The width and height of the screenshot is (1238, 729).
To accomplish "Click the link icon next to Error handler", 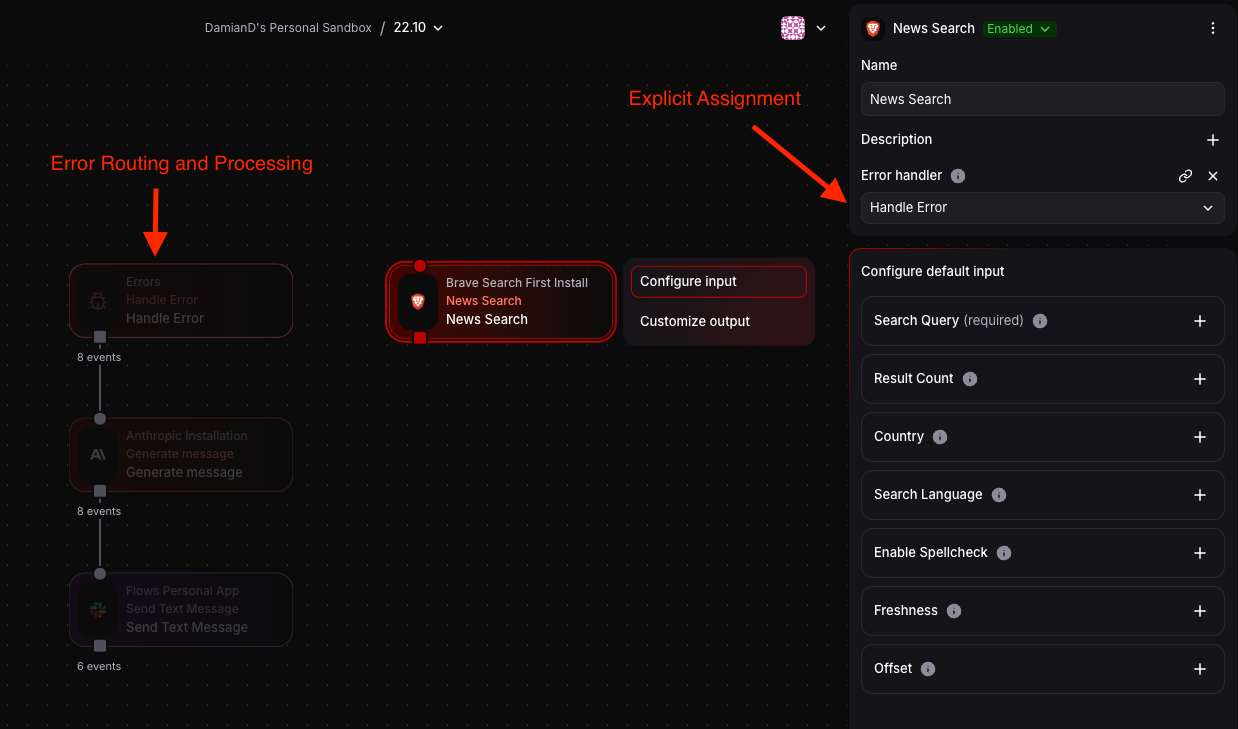I will coord(1185,176).
